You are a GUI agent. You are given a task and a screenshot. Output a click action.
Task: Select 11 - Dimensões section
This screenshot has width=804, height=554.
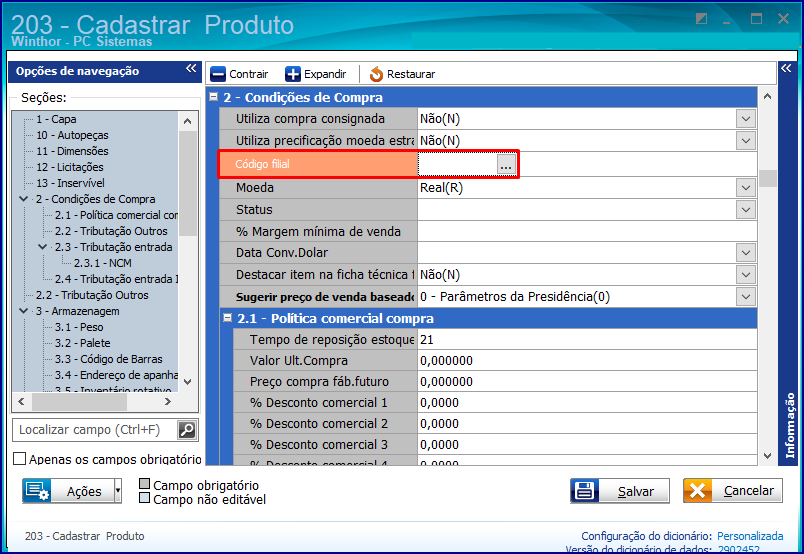72,151
